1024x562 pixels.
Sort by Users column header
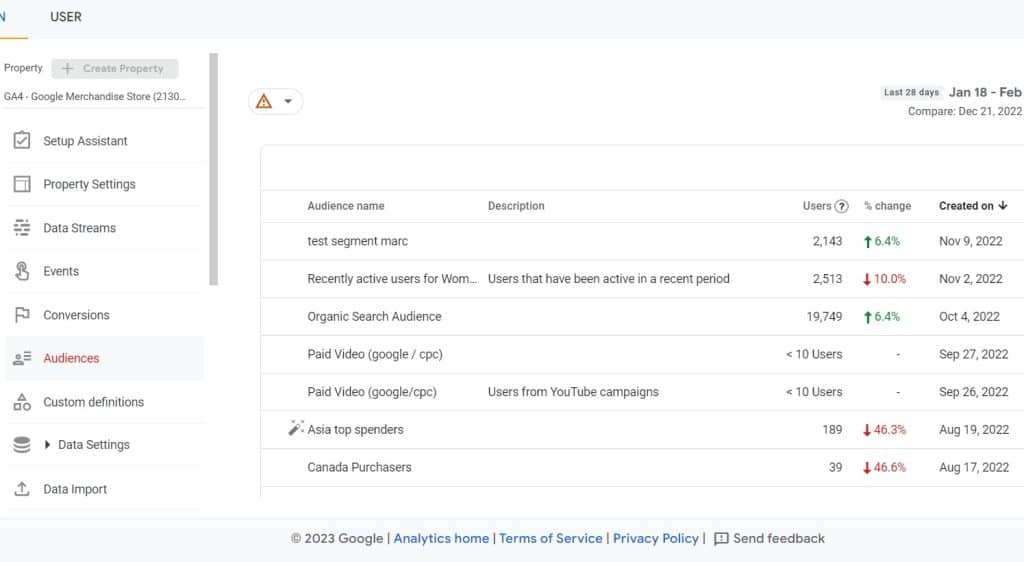coord(817,206)
